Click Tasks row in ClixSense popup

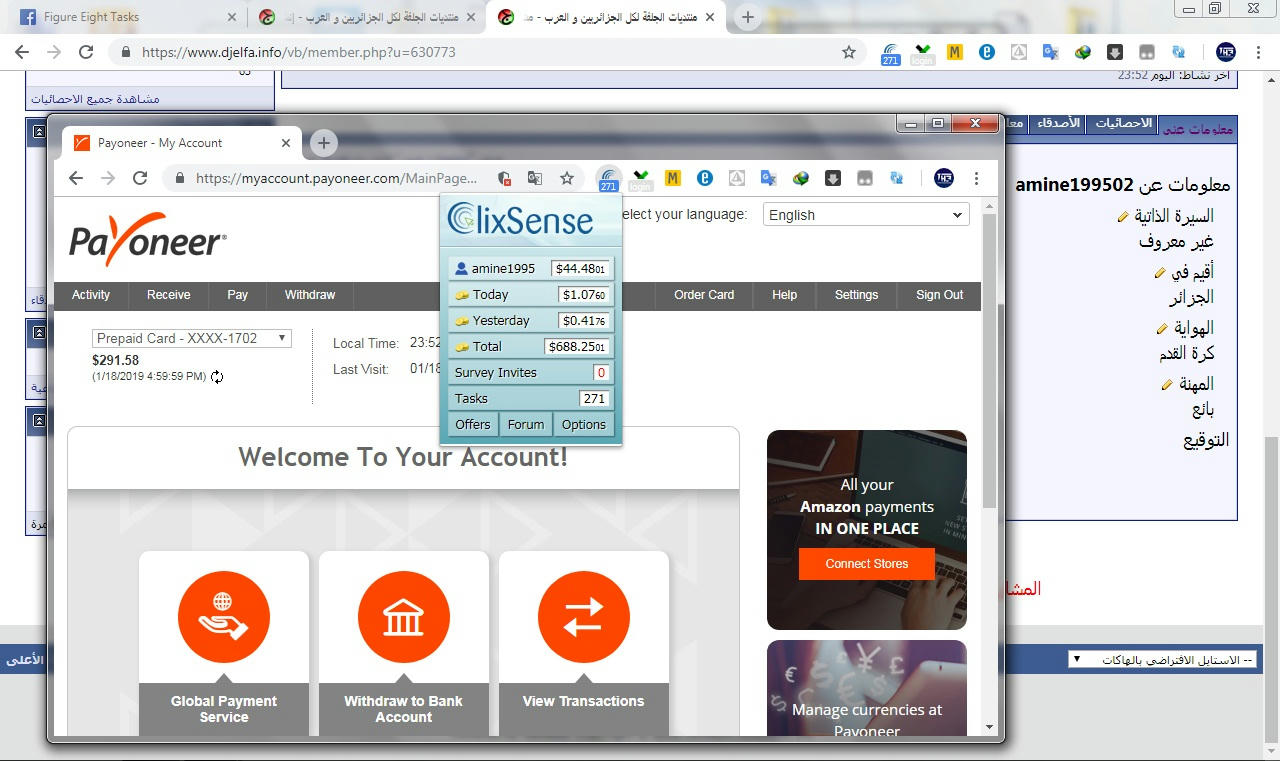[x=531, y=398]
